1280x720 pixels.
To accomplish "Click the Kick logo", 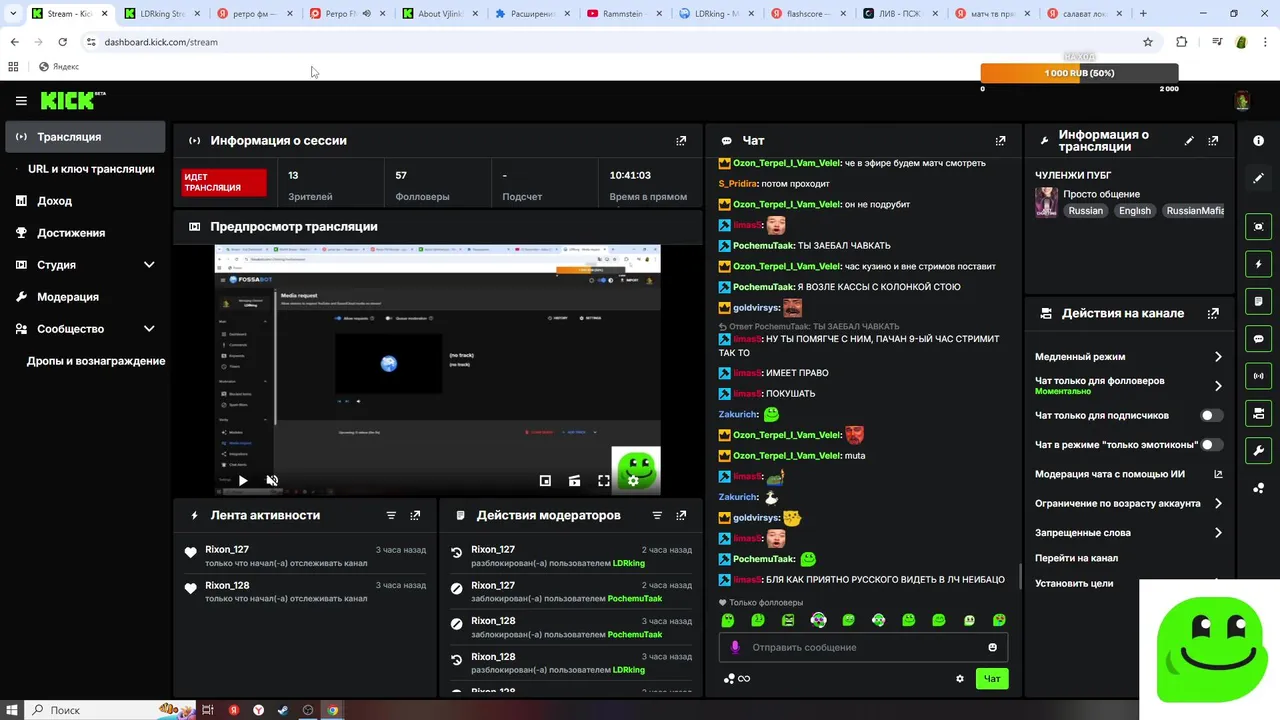I will [72, 100].
